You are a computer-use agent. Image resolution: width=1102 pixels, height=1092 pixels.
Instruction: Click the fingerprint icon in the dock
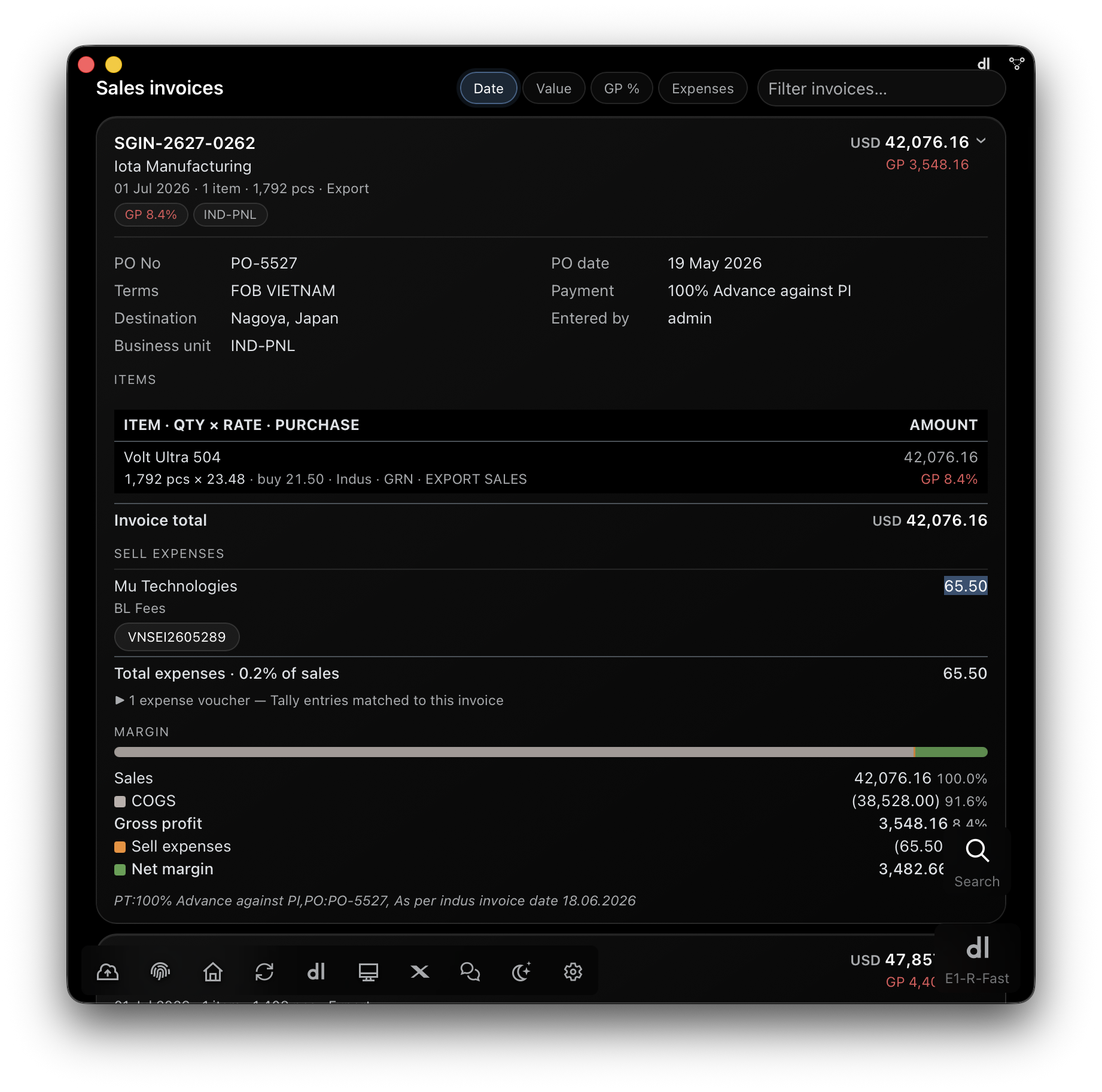160,972
